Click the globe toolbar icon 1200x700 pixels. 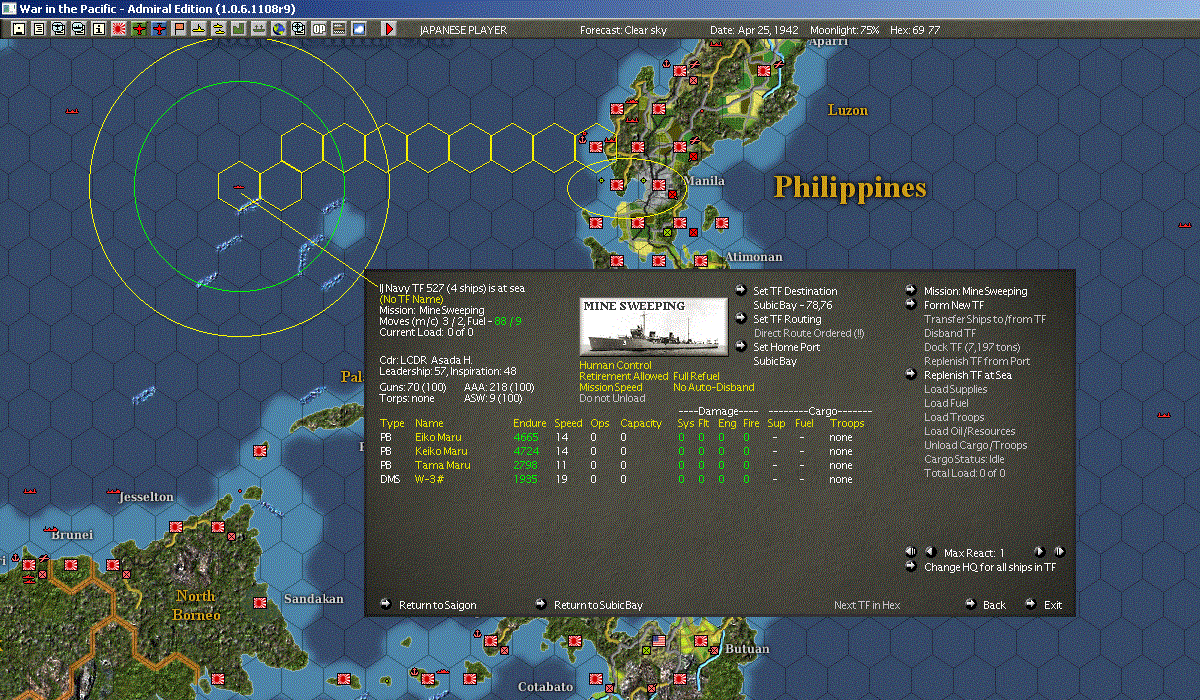[278, 29]
